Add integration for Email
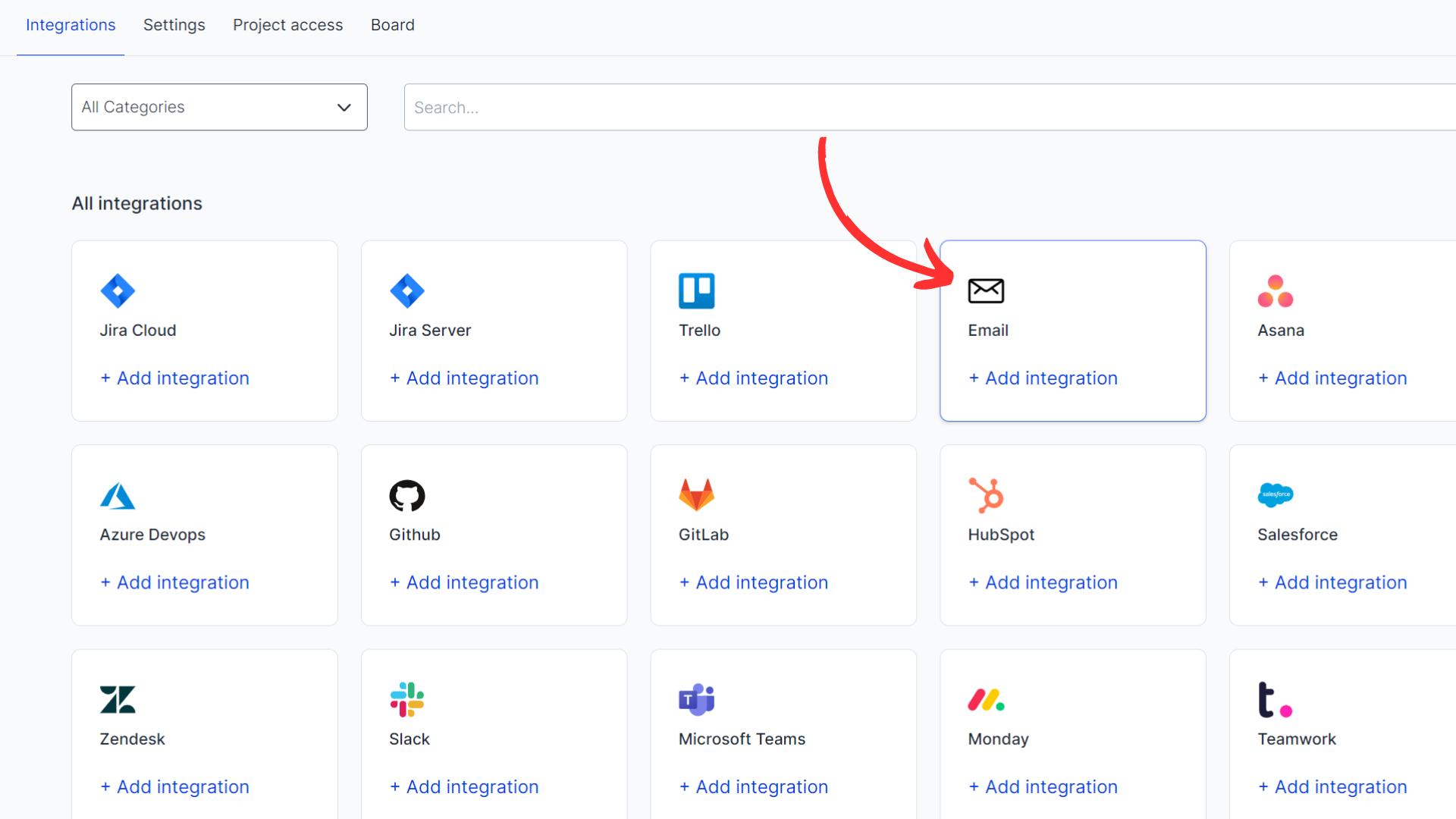 1043,378
